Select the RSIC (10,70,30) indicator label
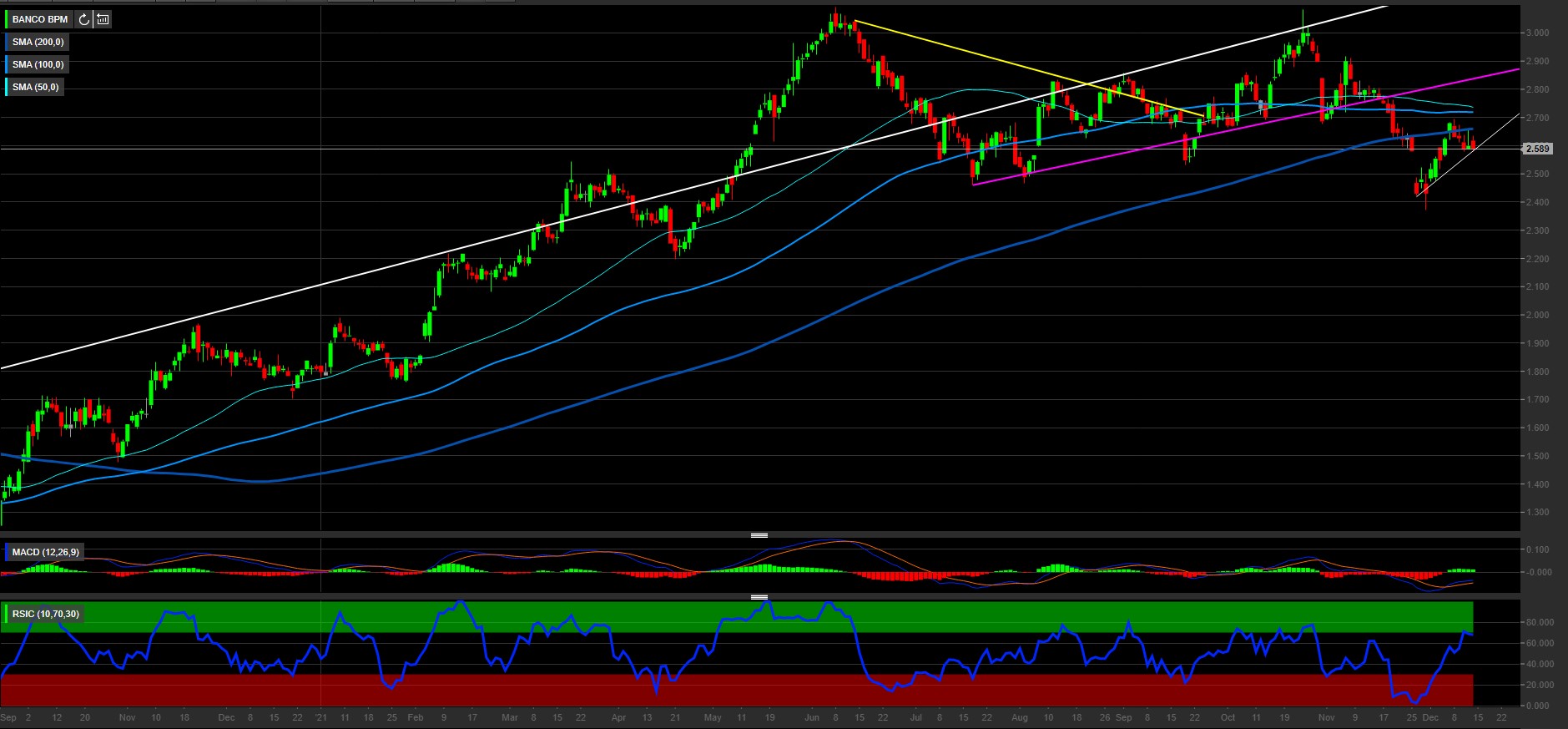 (45, 614)
